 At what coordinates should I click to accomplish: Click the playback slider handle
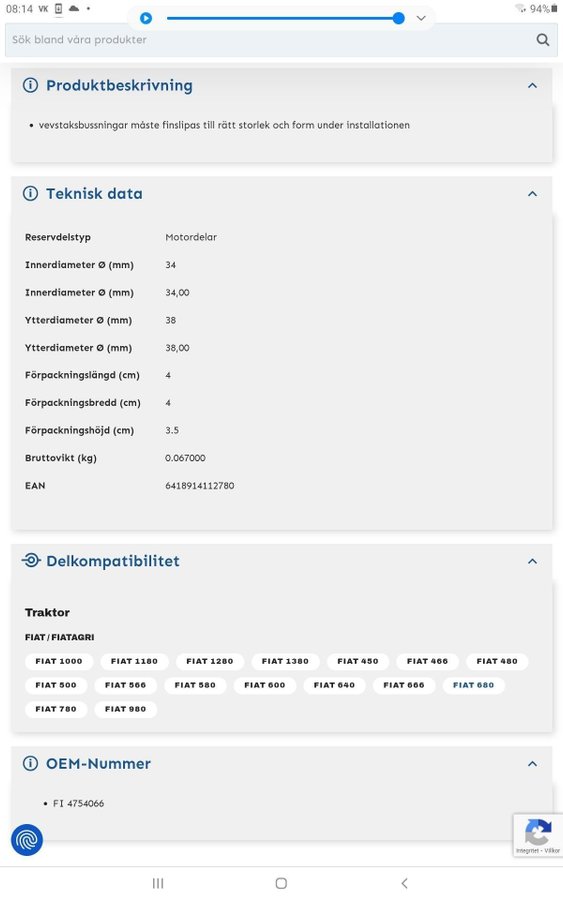(x=398, y=18)
